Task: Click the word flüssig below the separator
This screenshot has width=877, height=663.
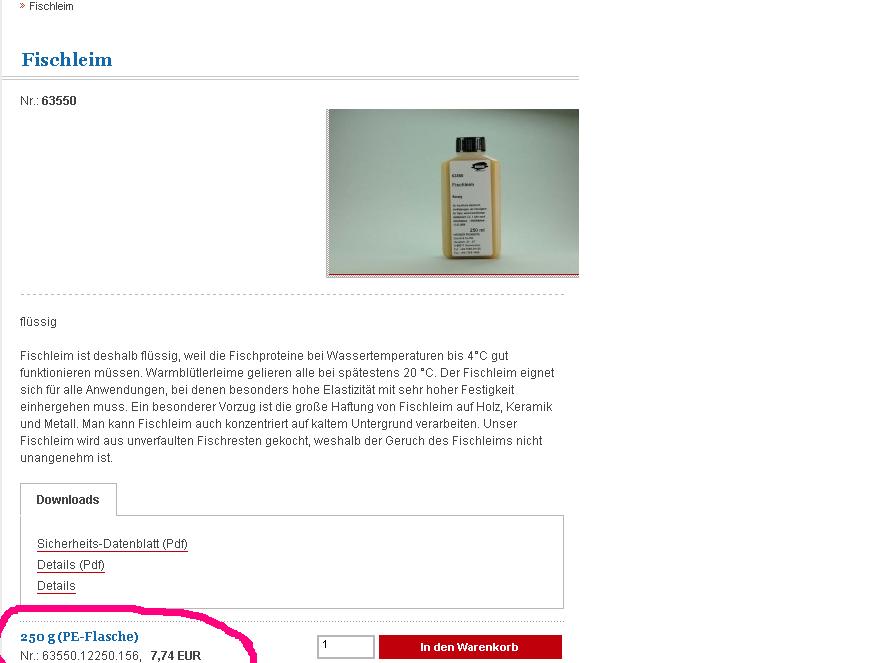Action: [x=38, y=322]
